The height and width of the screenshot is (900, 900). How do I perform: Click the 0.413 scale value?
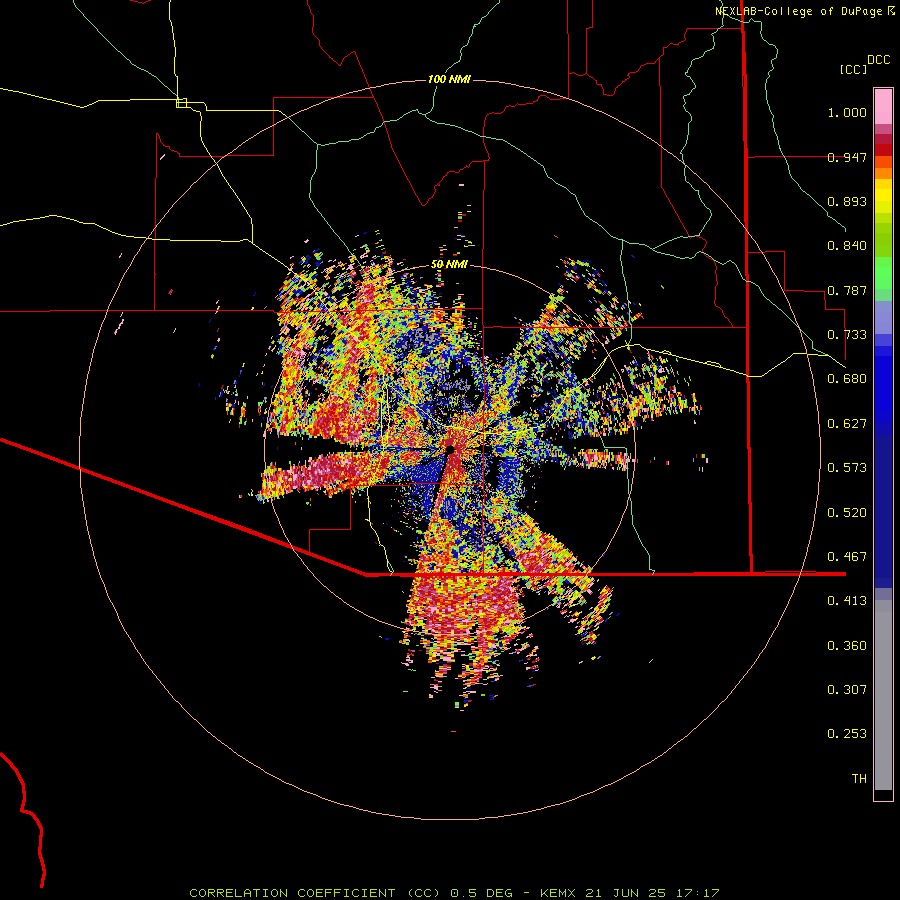click(847, 601)
